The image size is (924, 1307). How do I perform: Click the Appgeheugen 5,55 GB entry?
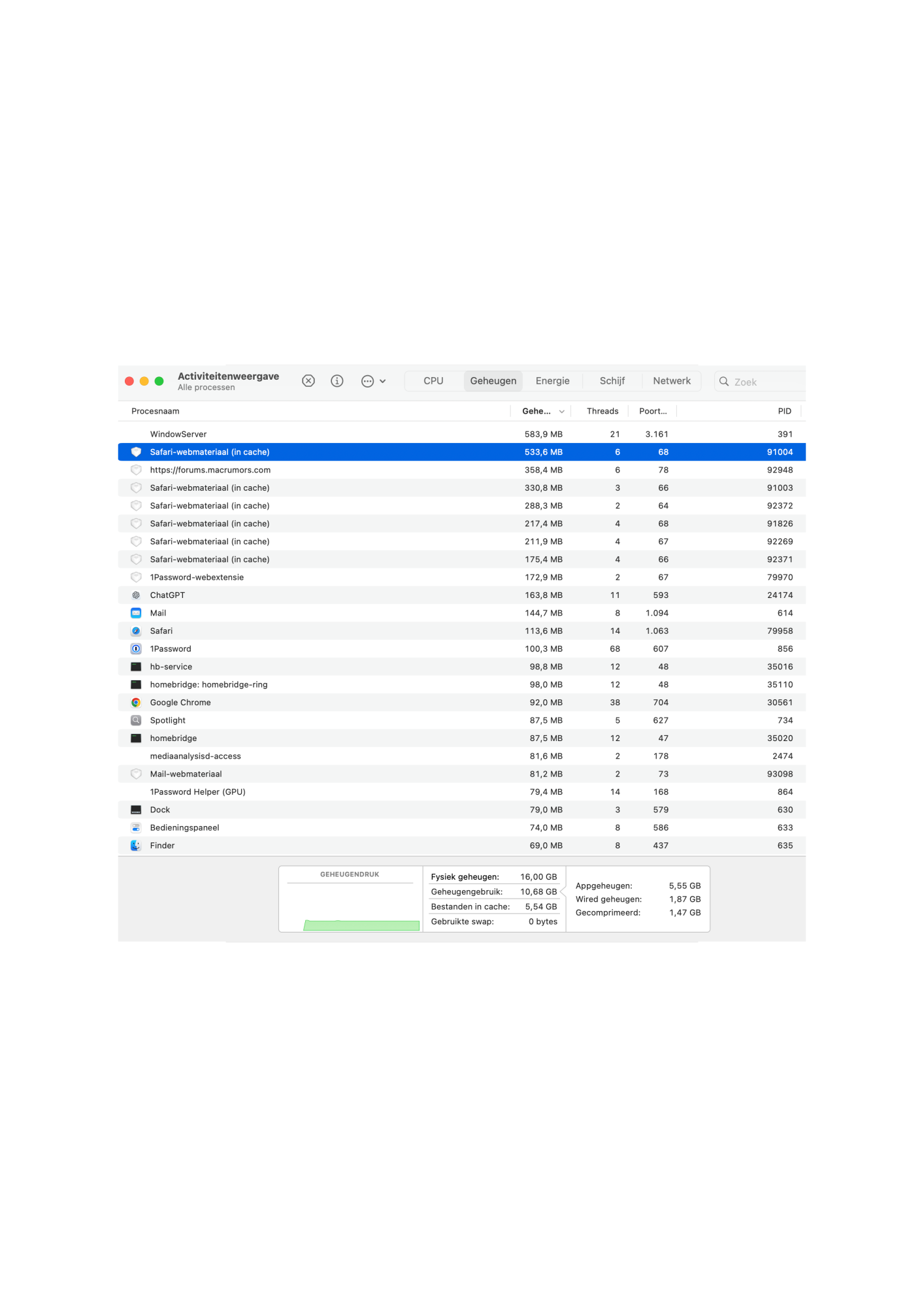click(x=638, y=886)
